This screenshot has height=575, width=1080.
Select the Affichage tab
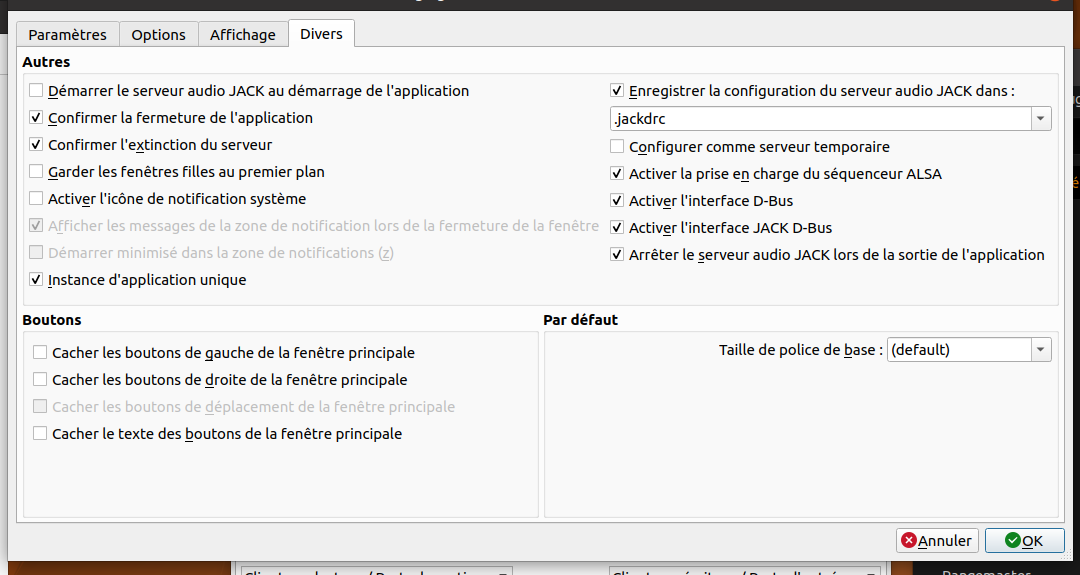(242, 34)
